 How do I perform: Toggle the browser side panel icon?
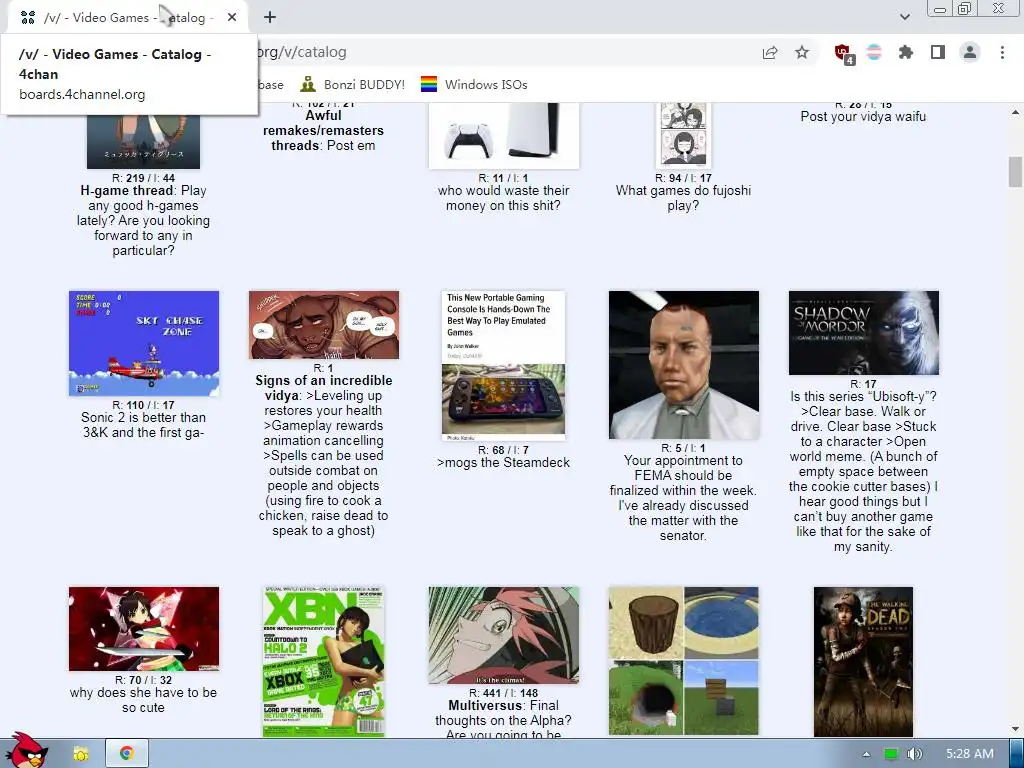tap(938, 52)
